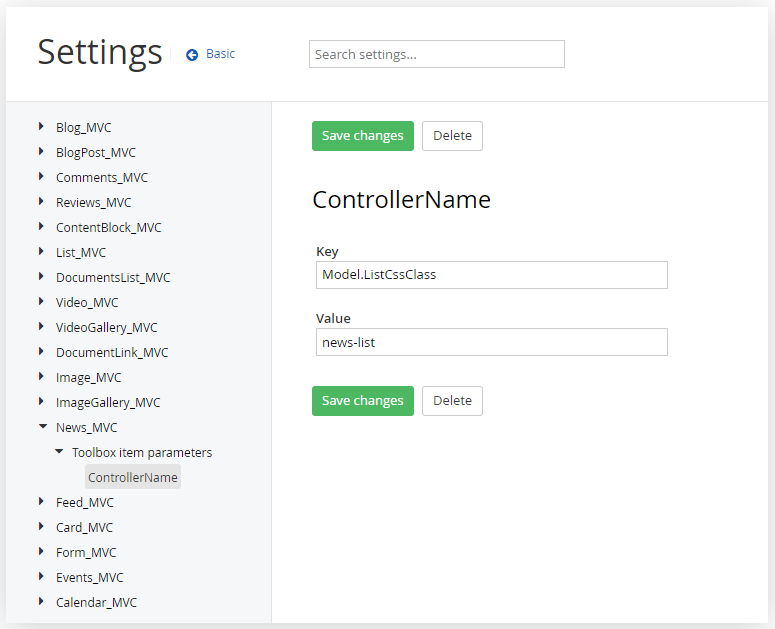Select the Events_MVC tree item
775x629 pixels.
[x=90, y=578]
